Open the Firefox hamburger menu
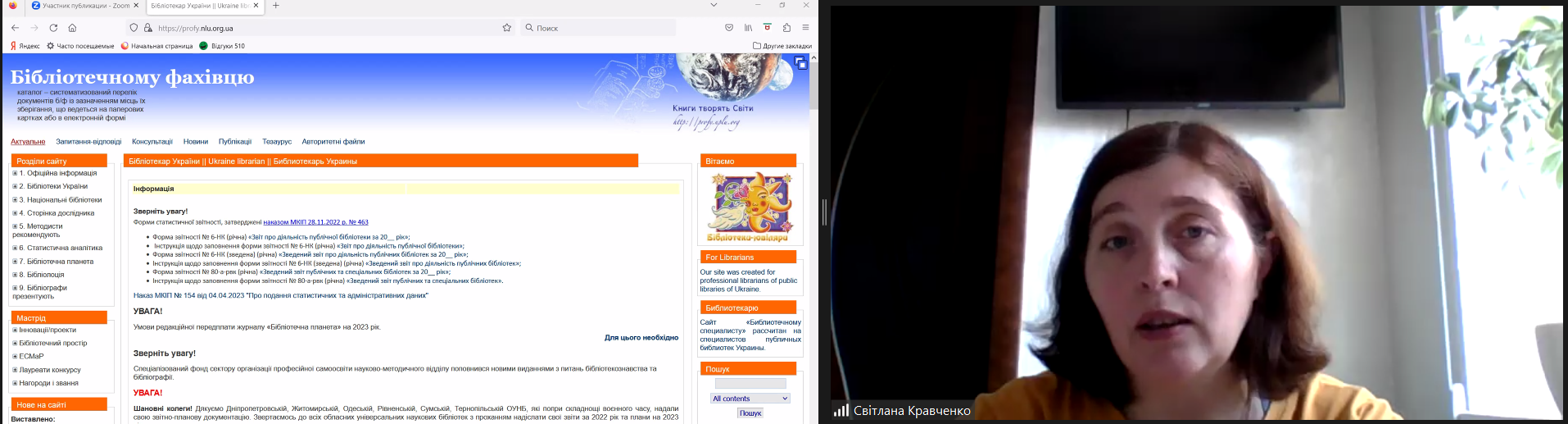 point(806,28)
